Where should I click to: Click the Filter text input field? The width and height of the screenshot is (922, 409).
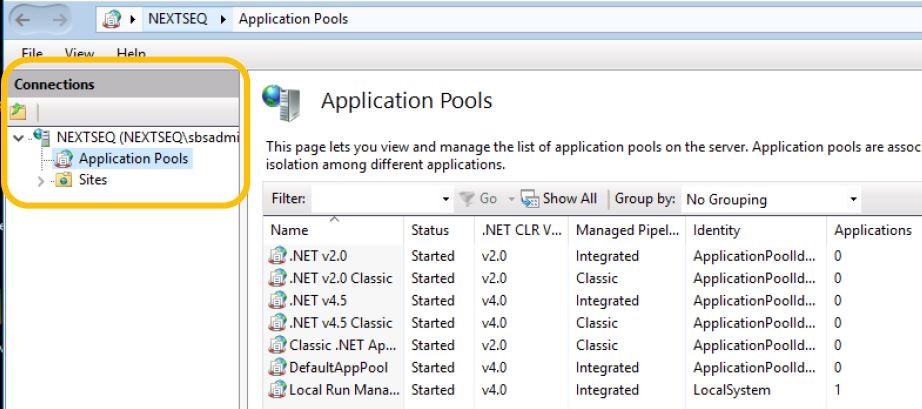point(375,199)
